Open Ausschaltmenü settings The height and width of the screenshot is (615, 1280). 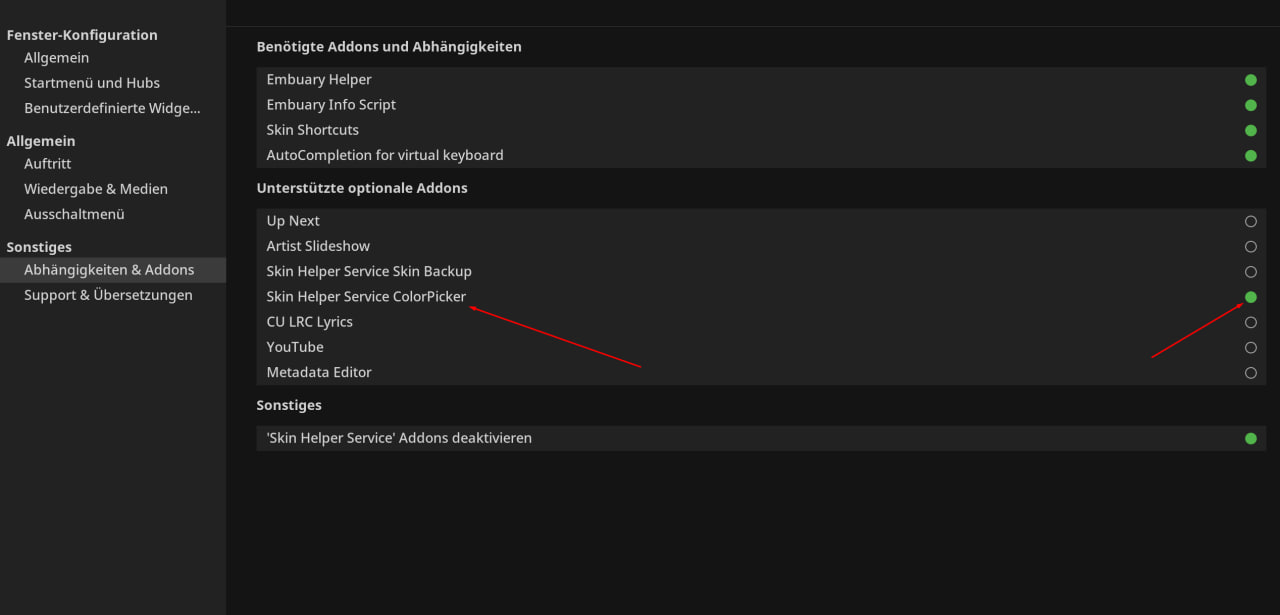coord(74,214)
